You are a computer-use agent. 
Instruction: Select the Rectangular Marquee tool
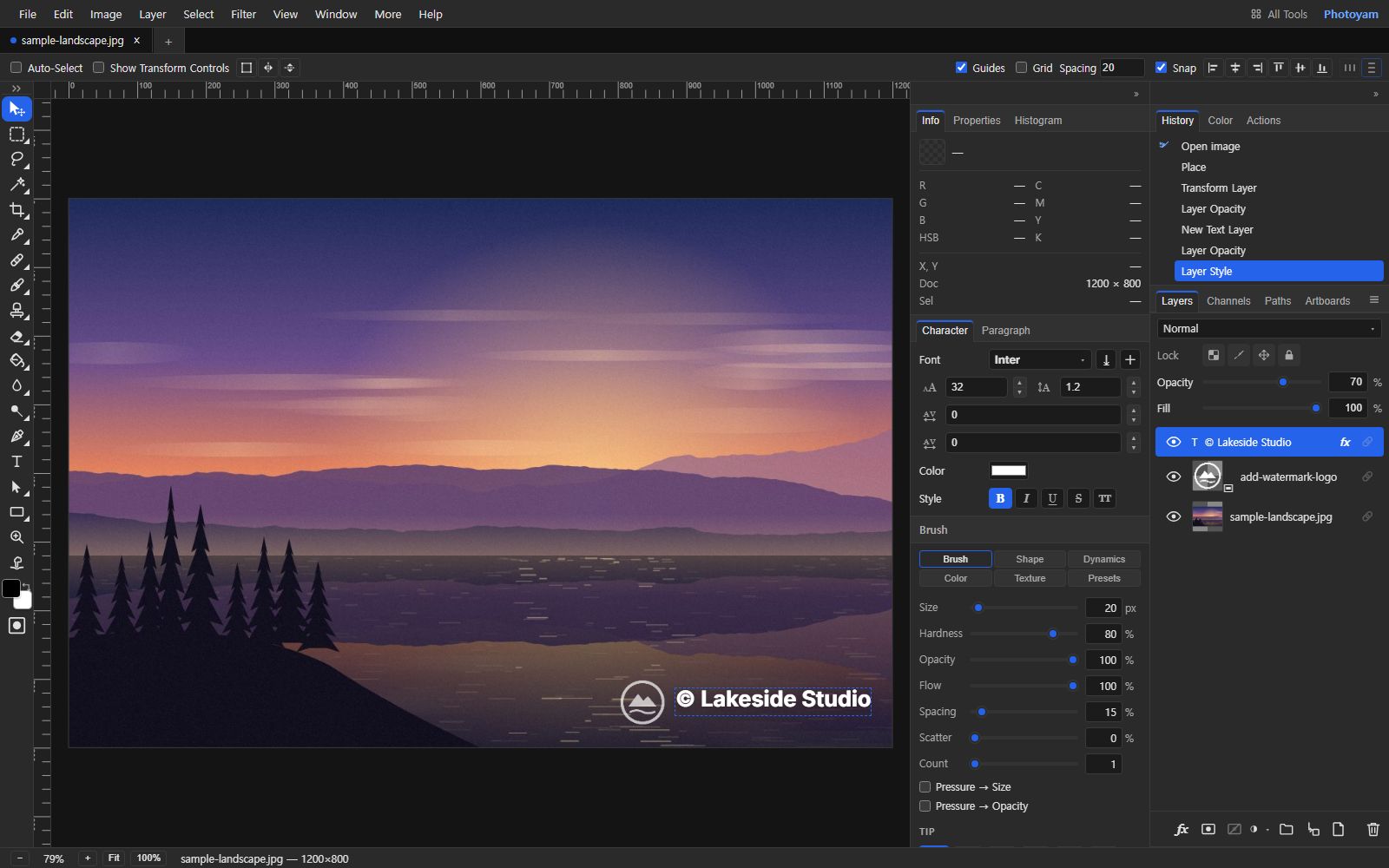[16, 135]
